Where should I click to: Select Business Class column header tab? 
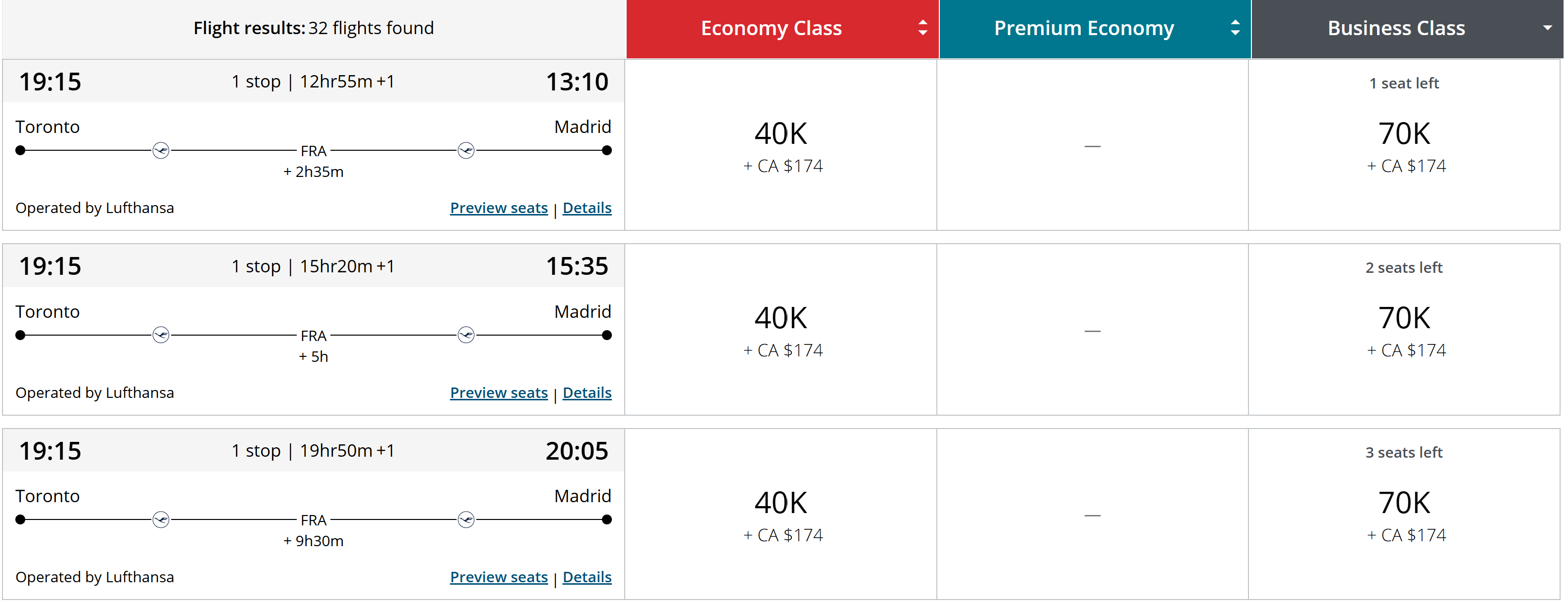1407,29
